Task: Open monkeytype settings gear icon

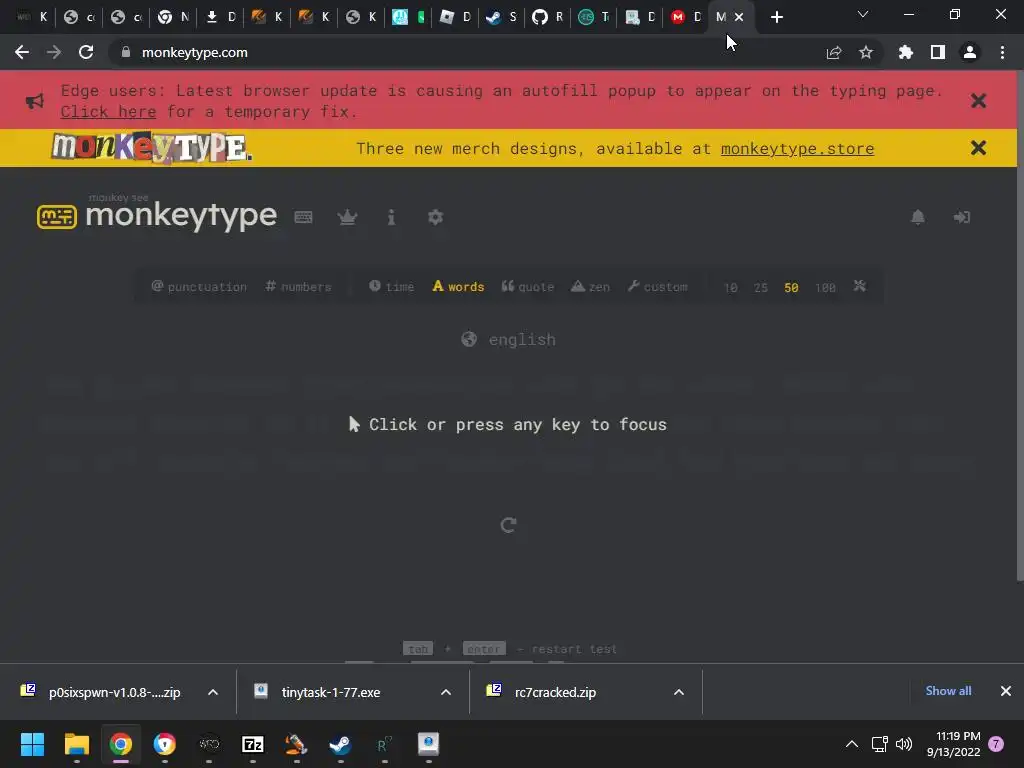Action: point(436,217)
